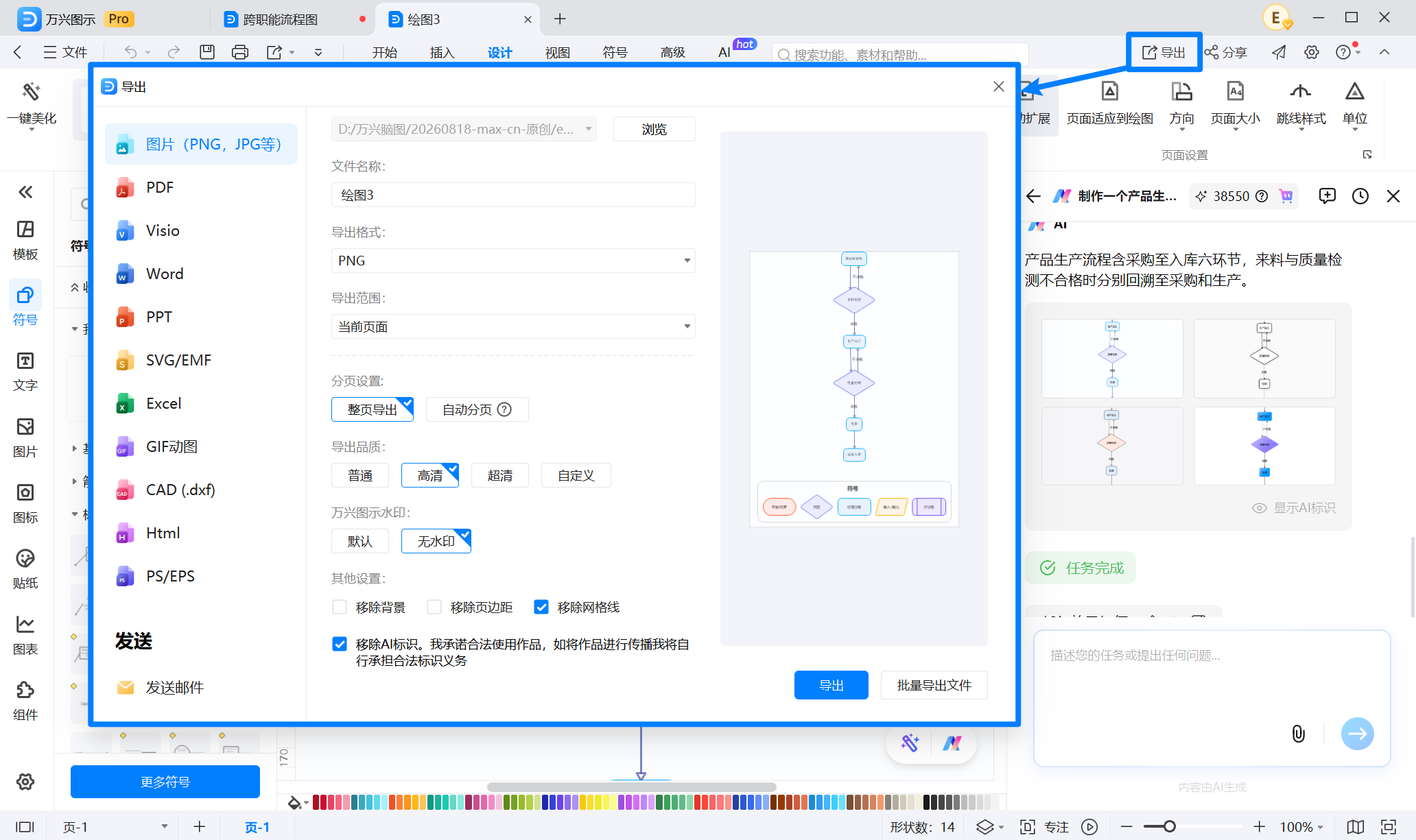The height and width of the screenshot is (840, 1416).
Task: Check the 移除背景 checkbox
Action: pos(339,607)
